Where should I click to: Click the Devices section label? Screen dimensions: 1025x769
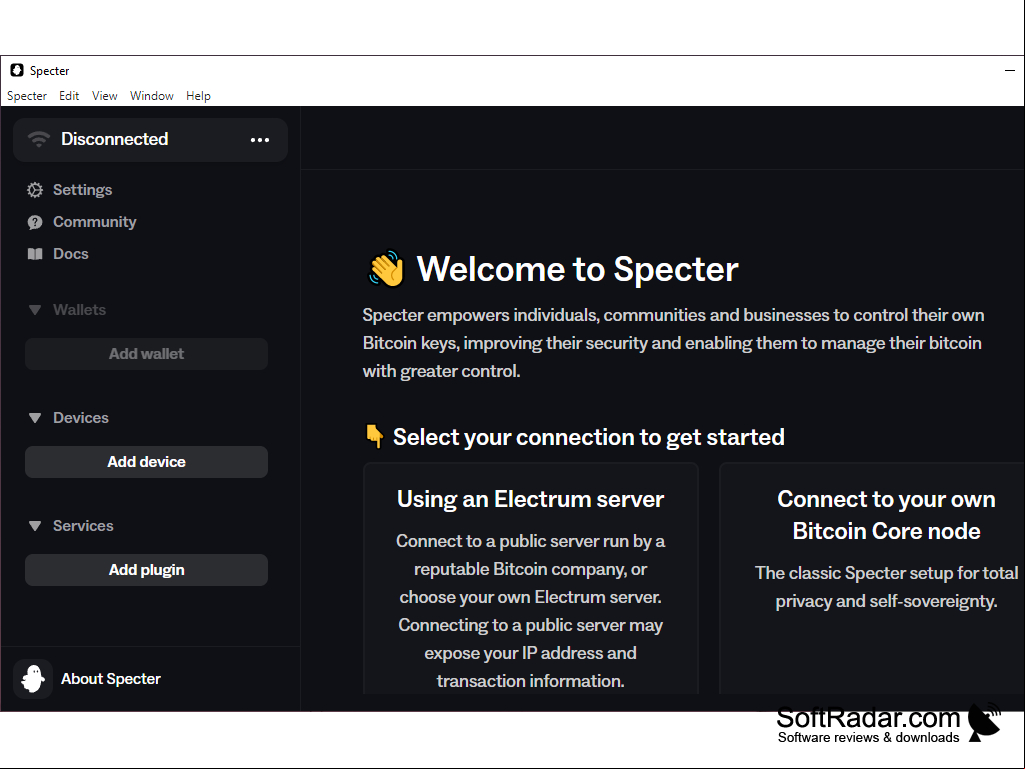tap(80, 418)
